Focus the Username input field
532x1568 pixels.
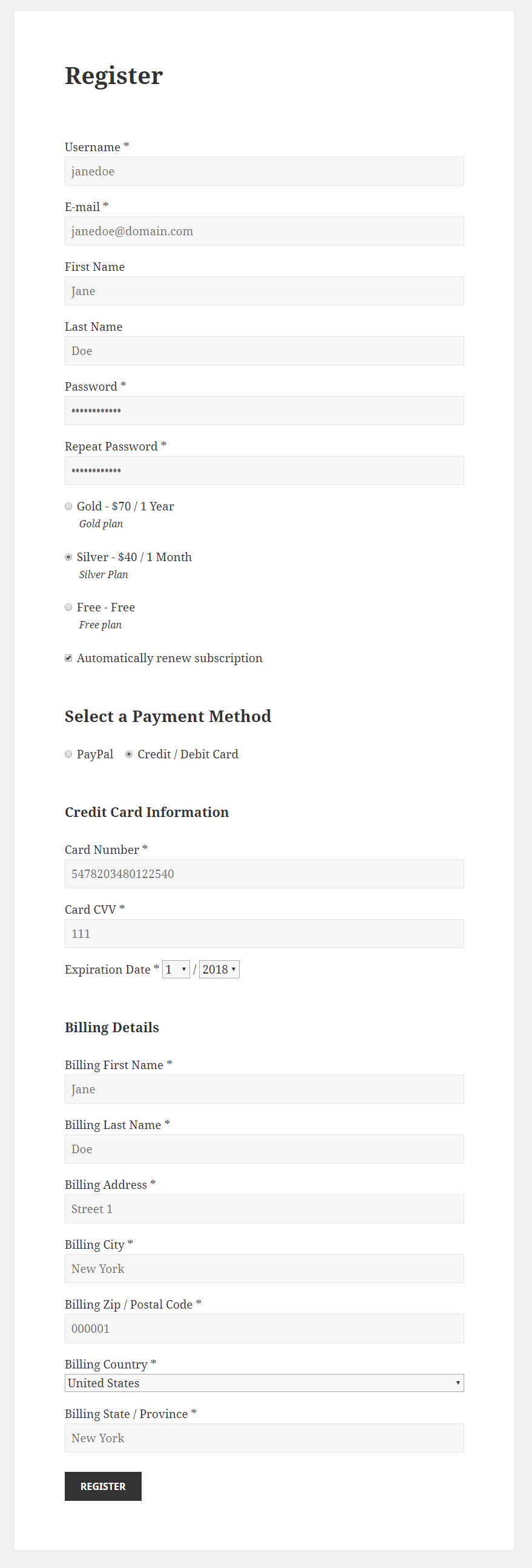264,171
